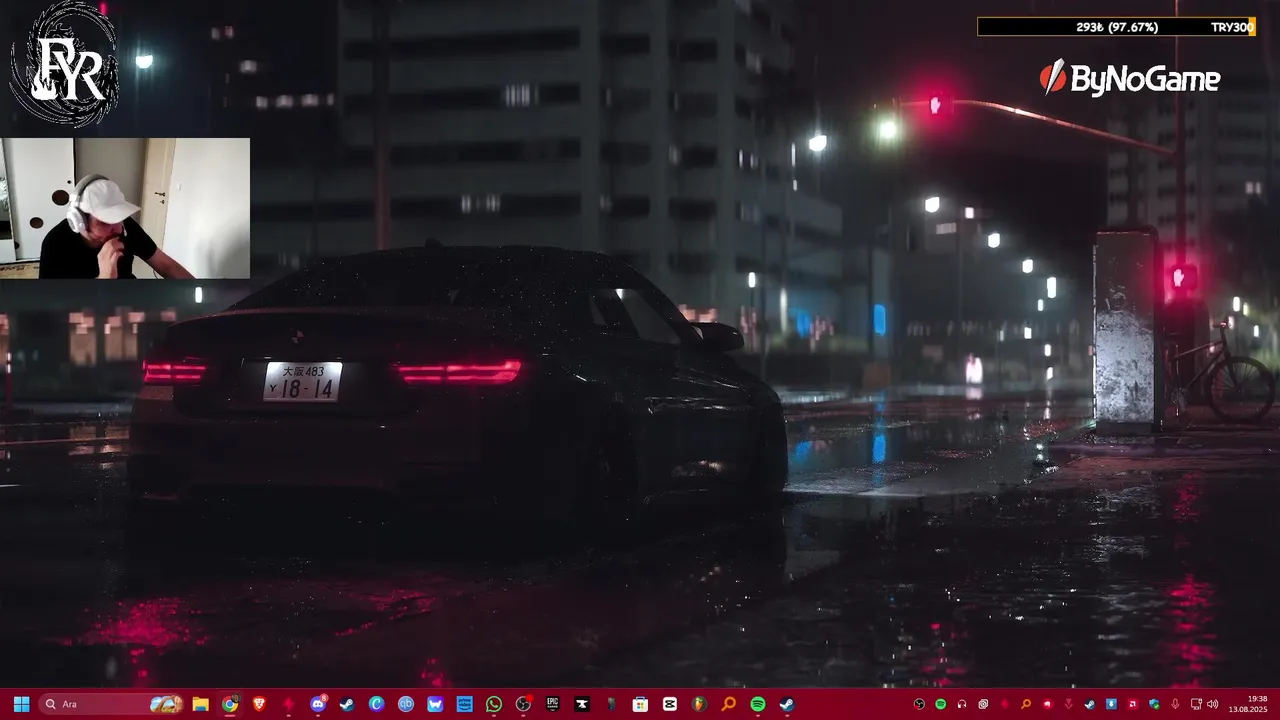Open FL Studio fruit icon

pos(699,704)
